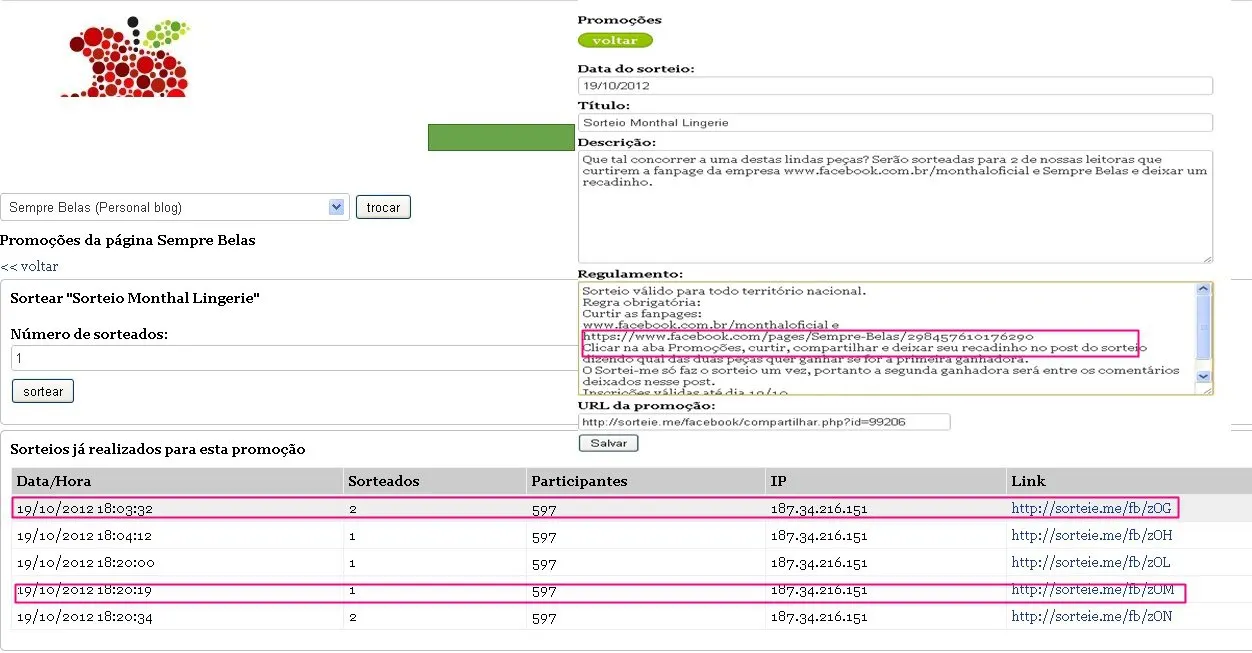This screenshot has height=653, width=1252.
Task: Click the Regulamento scrollbar down arrow
Action: click(x=1204, y=376)
